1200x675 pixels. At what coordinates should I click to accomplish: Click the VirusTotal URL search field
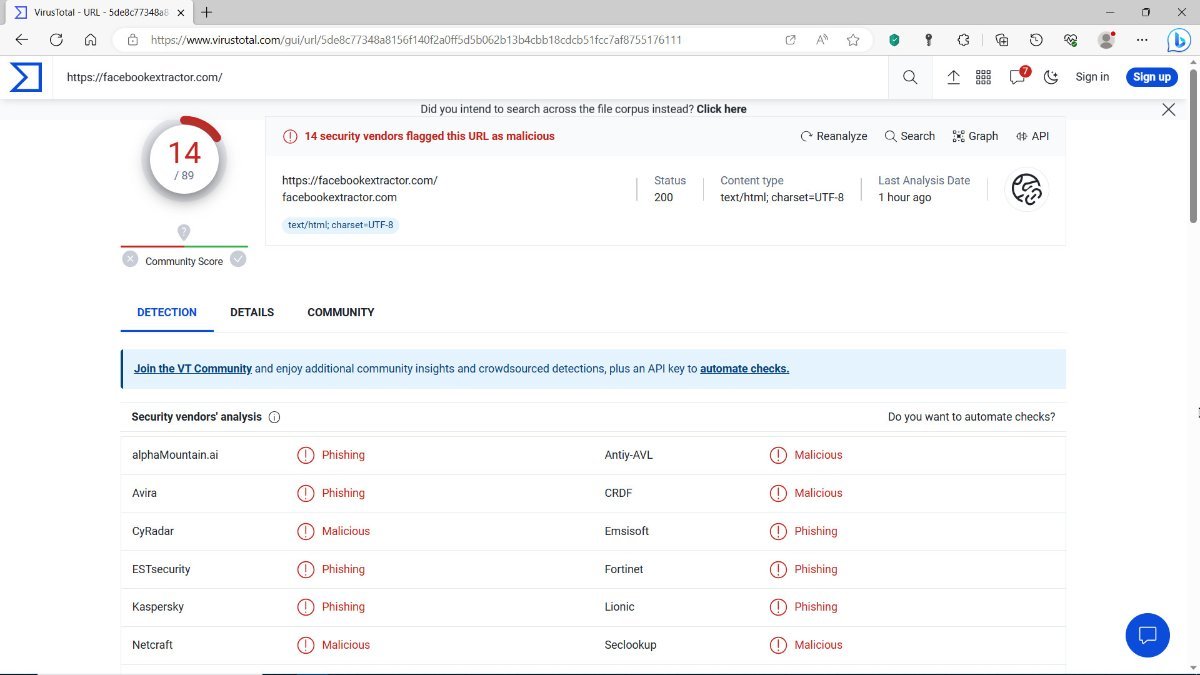(x=470, y=77)
